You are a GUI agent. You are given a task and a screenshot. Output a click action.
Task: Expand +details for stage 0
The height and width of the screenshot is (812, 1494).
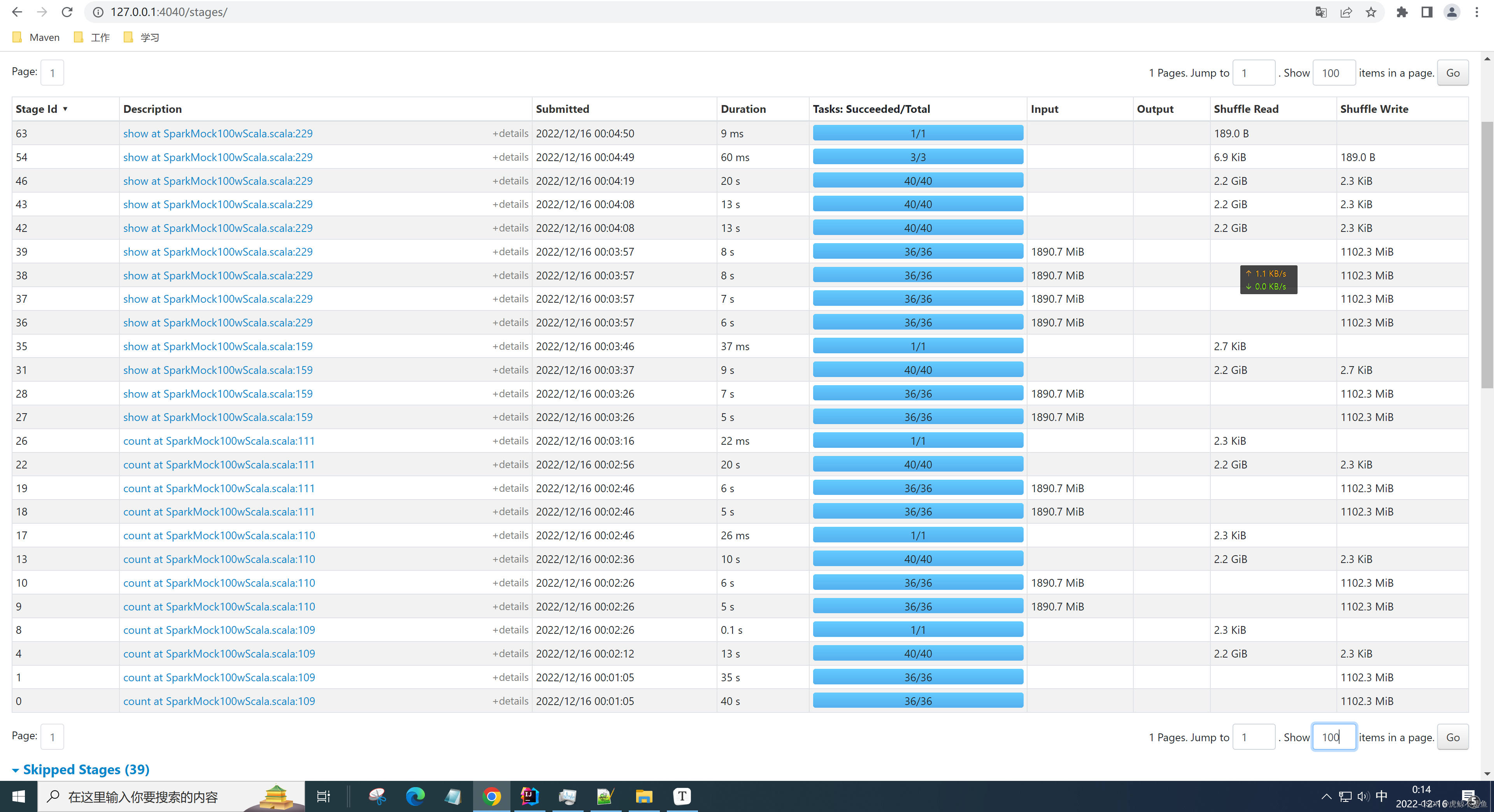click(x=510, y=701)
